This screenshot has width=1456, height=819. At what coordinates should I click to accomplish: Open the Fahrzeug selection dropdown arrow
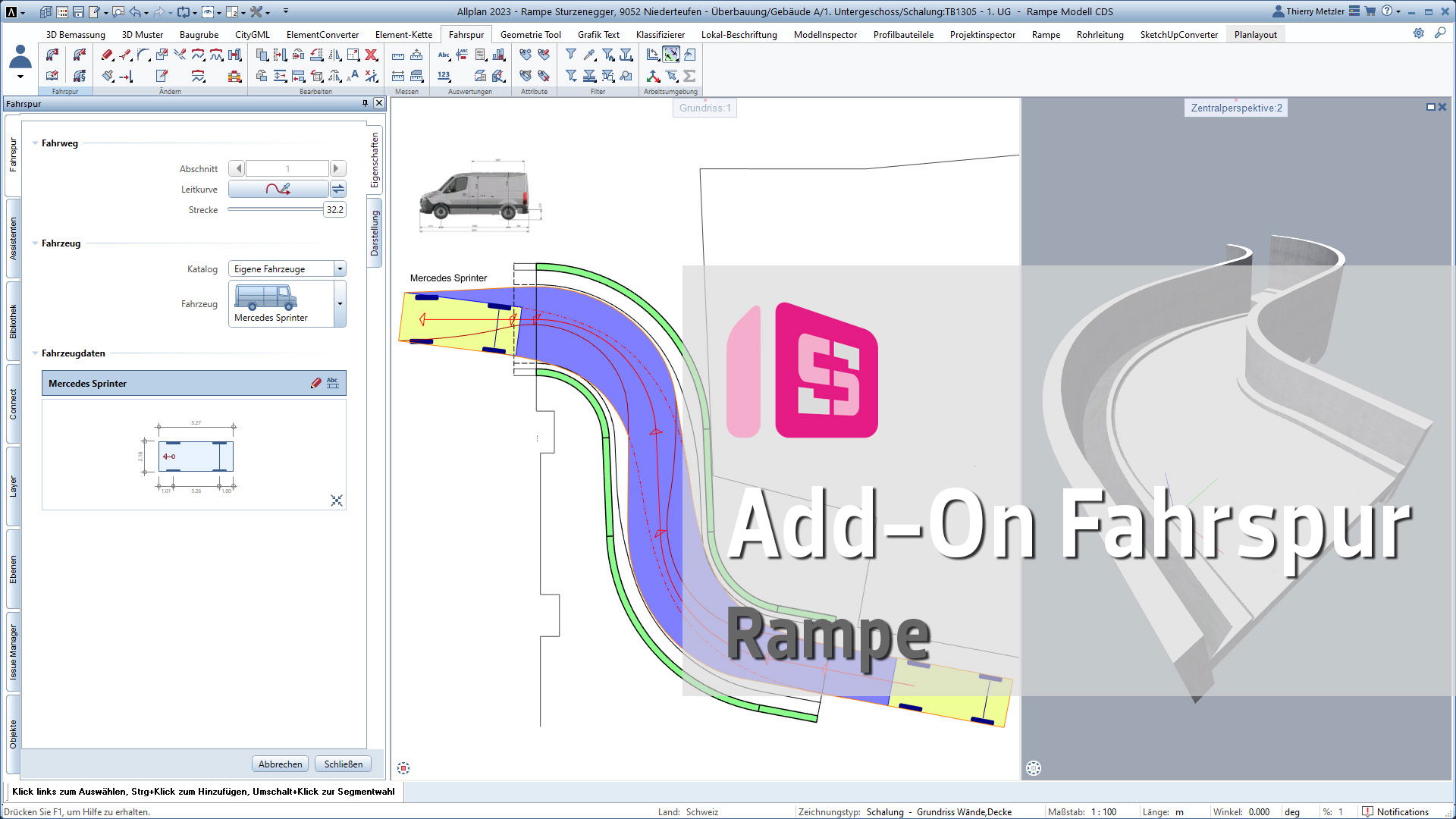point(340,303)
